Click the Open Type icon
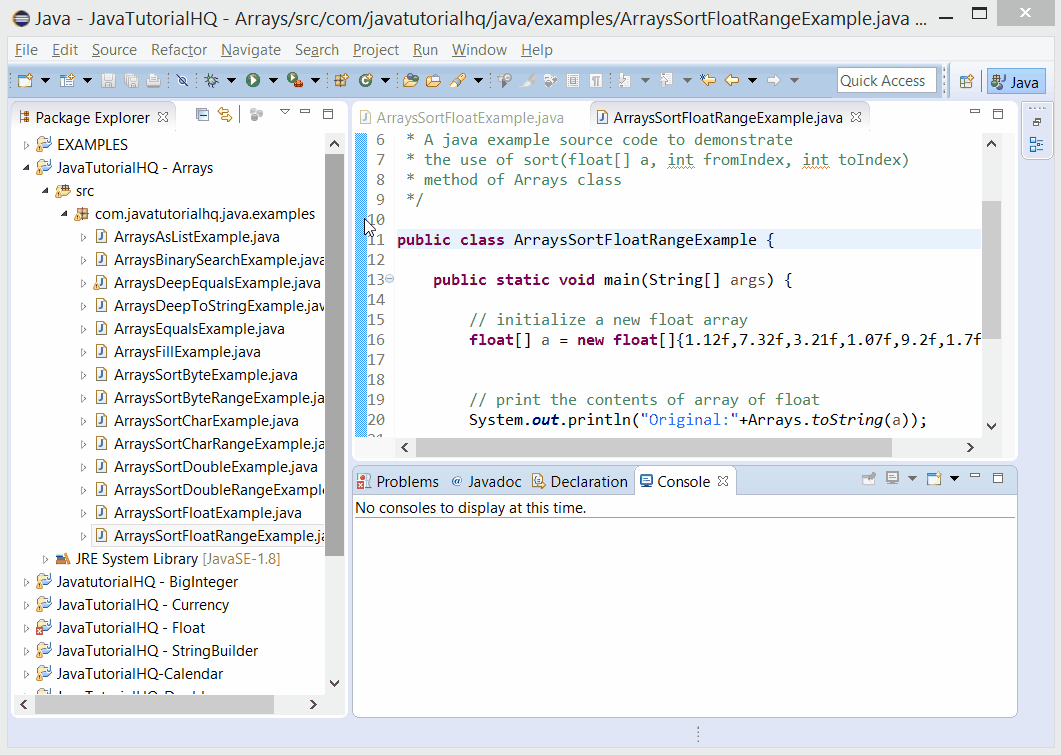Image resolution: width=1061 pixels, height=756 pixels. pos(410,81)
